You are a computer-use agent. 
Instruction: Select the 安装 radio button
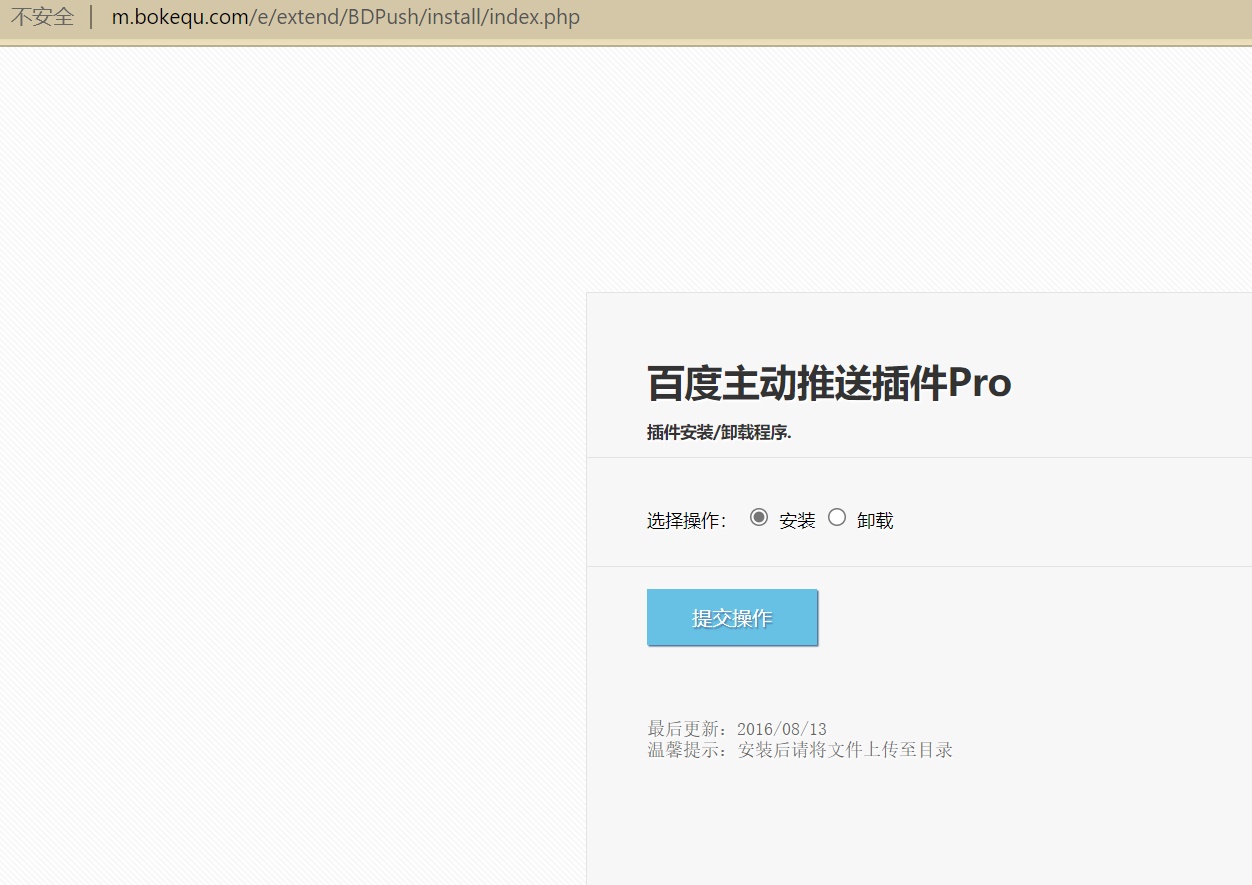pos(759,517)
